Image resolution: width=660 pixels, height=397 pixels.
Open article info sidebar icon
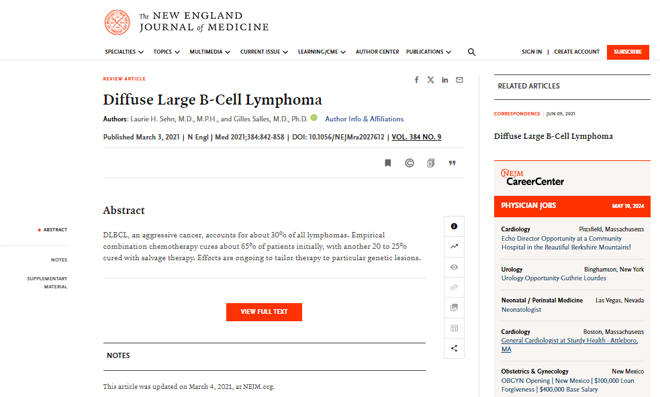(x=454, y=226)
